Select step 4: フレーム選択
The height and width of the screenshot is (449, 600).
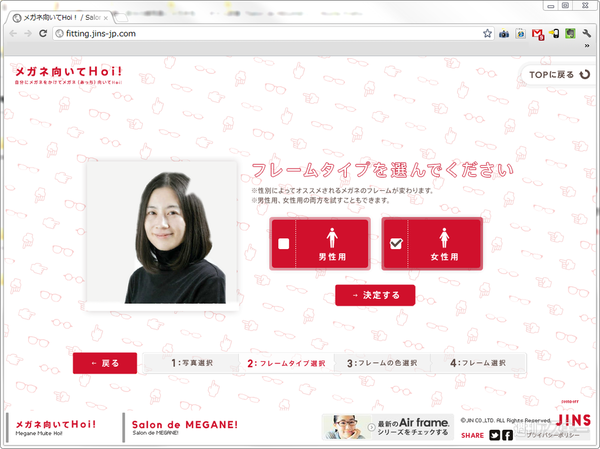coord(478,363)
